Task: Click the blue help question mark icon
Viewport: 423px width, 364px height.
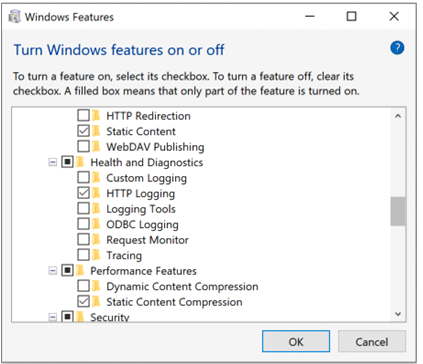Action: (x=397, y=48)
